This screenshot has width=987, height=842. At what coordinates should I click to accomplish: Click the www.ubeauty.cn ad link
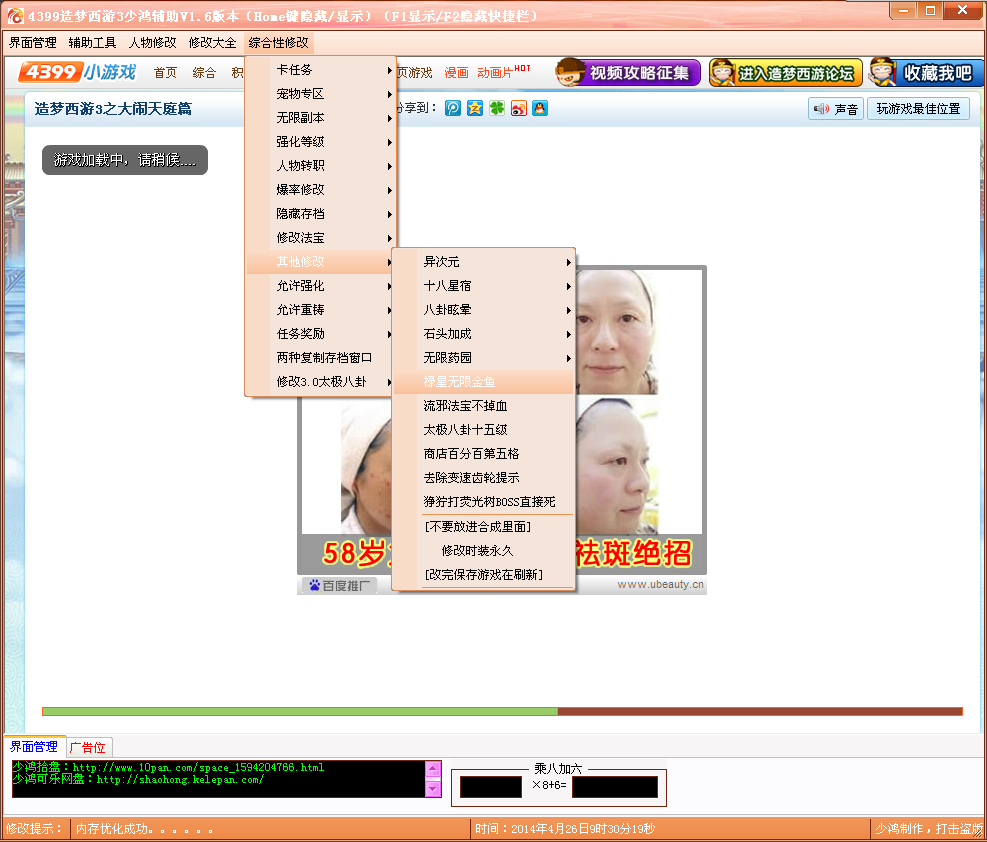(660, 585)
